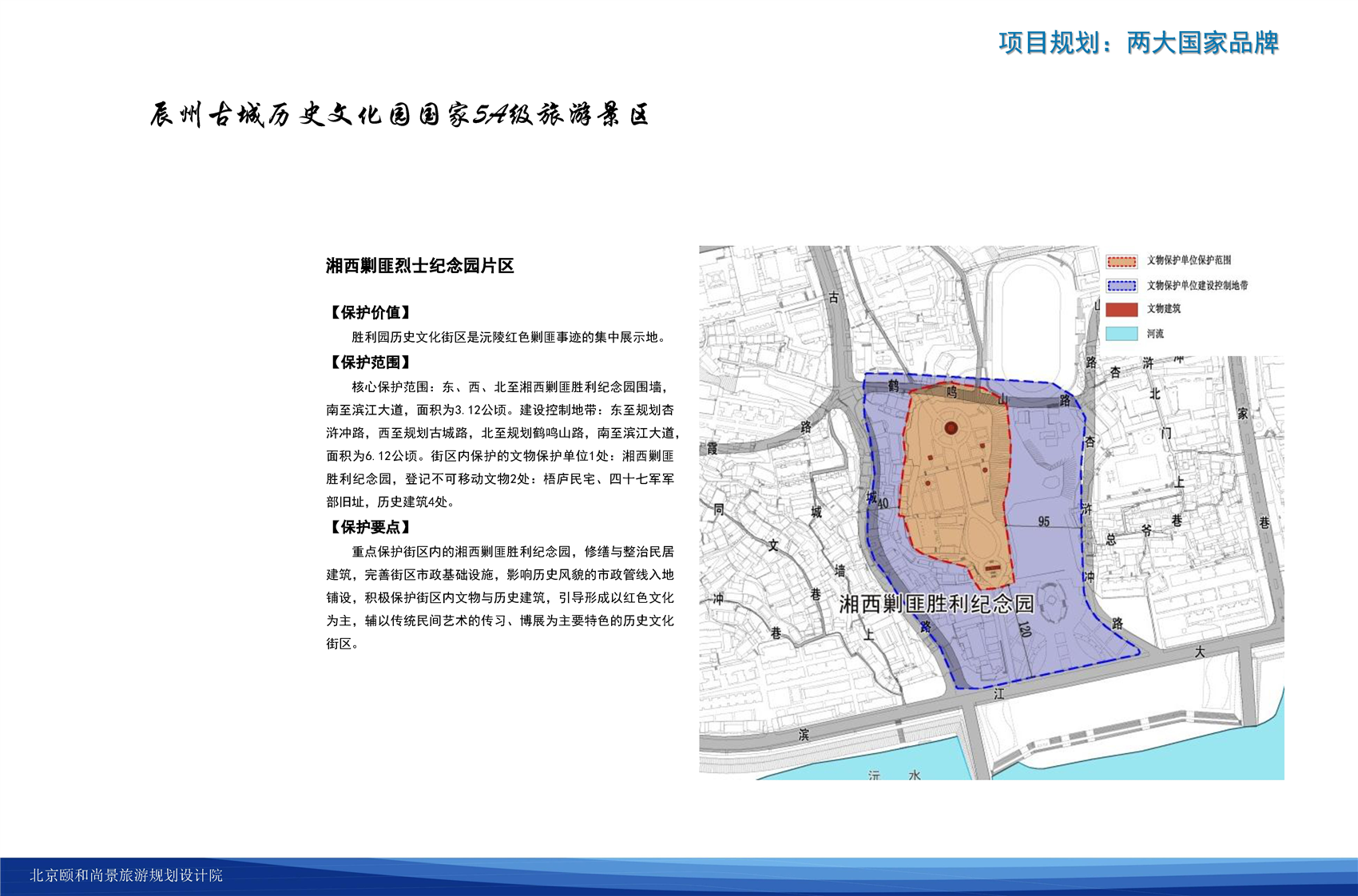
Task: Click the number 120 on the map
Action: pyautogui.click(x=1024, y=629)
